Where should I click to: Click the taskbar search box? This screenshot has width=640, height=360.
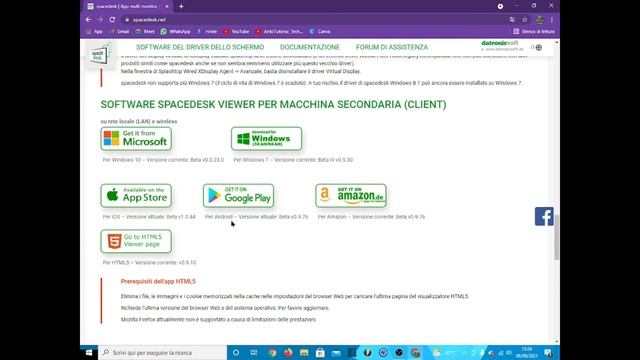tap(162, 352)
